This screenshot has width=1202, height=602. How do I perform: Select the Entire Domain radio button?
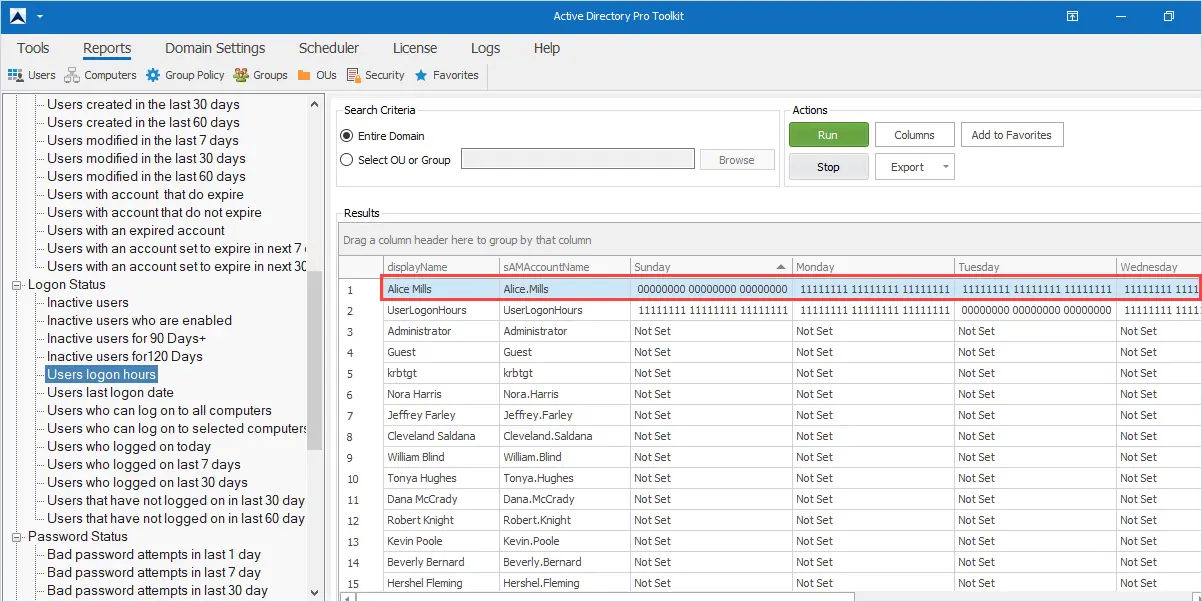(x=347, y=136)
